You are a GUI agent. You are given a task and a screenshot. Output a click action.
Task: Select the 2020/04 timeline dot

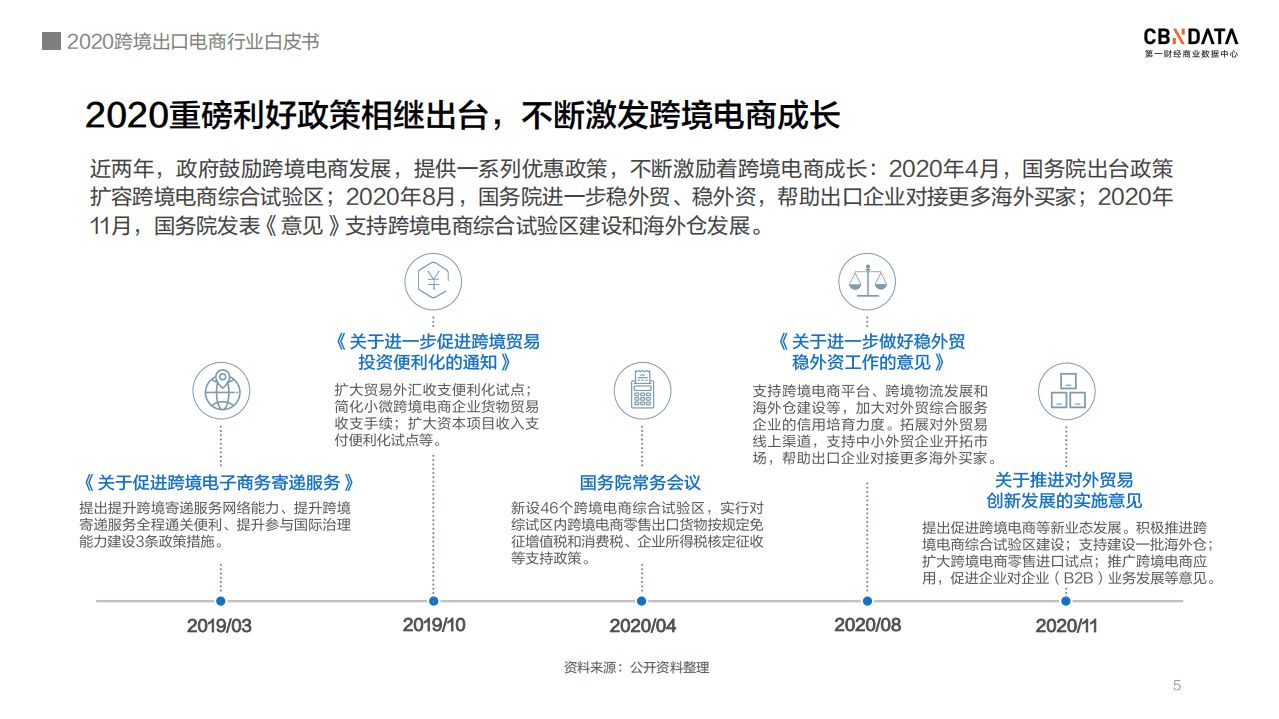tap(642, 603)
